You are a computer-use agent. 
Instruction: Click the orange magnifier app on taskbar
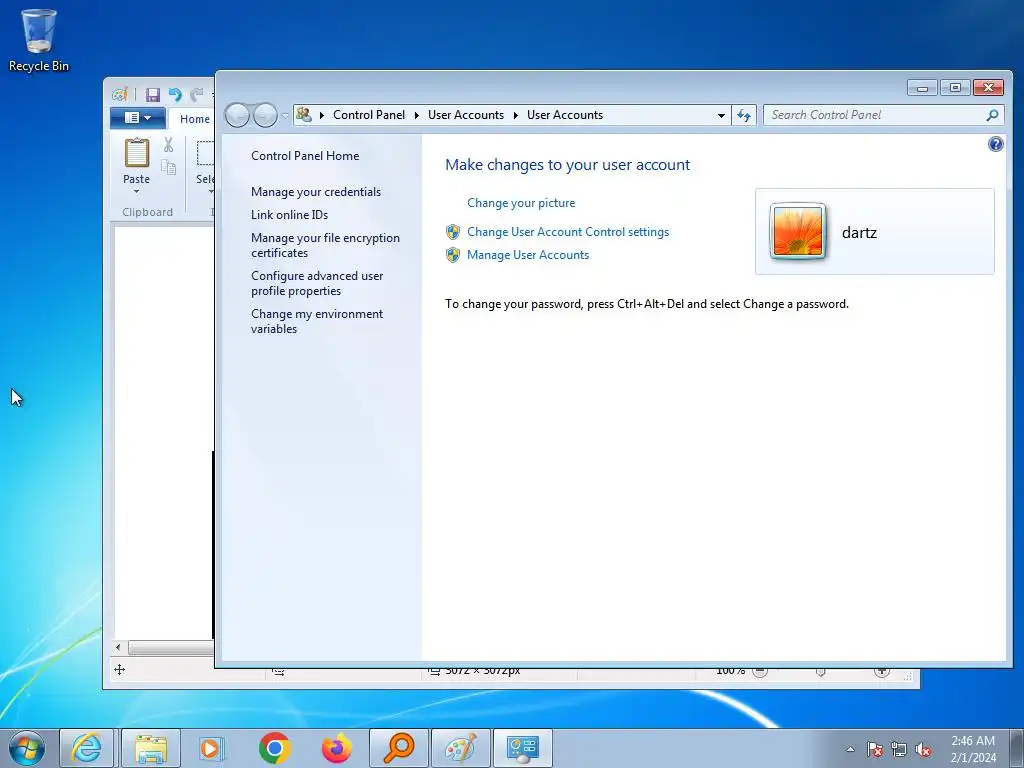click(x=398, y=748)
